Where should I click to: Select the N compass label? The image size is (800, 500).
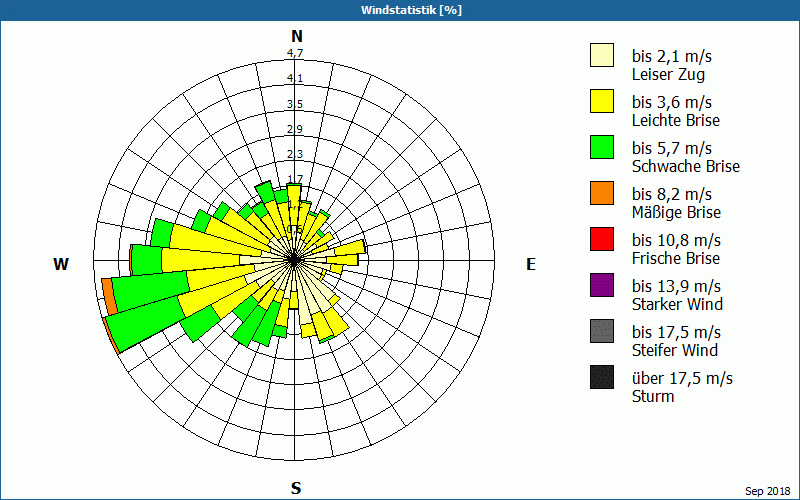[296, 36]
